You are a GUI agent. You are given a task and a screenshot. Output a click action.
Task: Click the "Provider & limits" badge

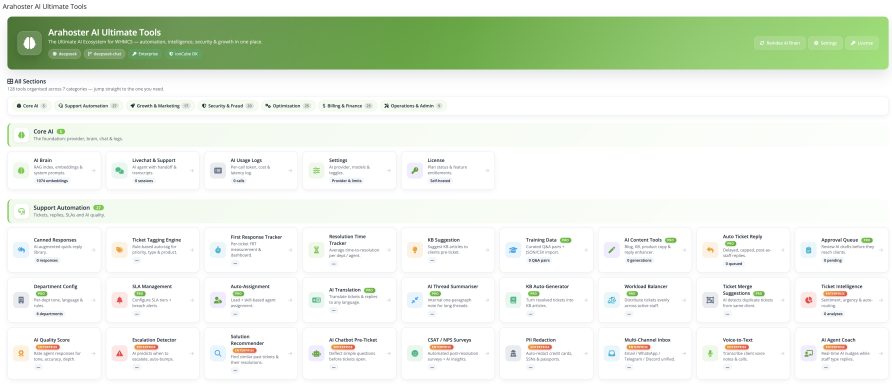346,180
